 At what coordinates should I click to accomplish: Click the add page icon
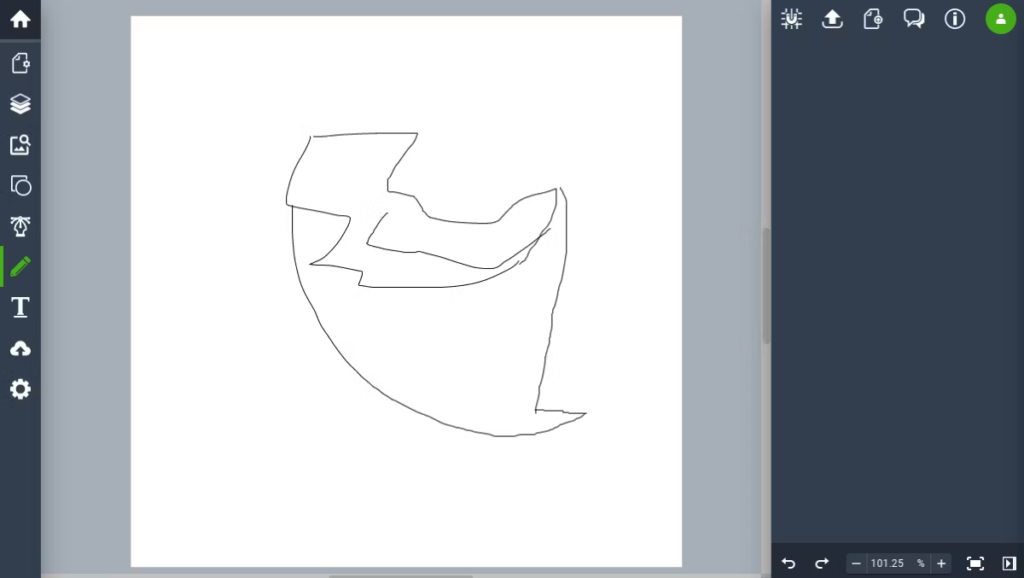[x=873, y=19]
